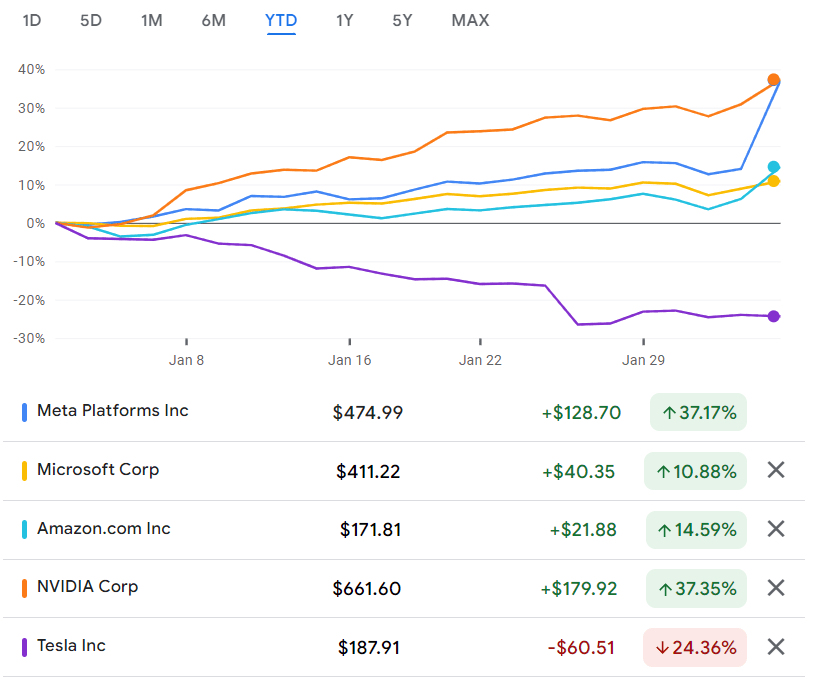837x682 pixels.
Task: Show the 6M chart range
Action: (x=213, y=20)
